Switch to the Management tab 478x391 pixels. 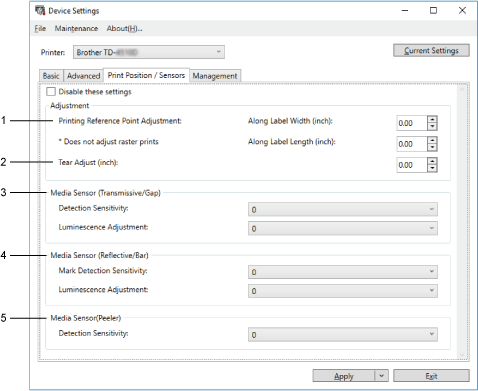pyautogui.click(x=215, y=76)
